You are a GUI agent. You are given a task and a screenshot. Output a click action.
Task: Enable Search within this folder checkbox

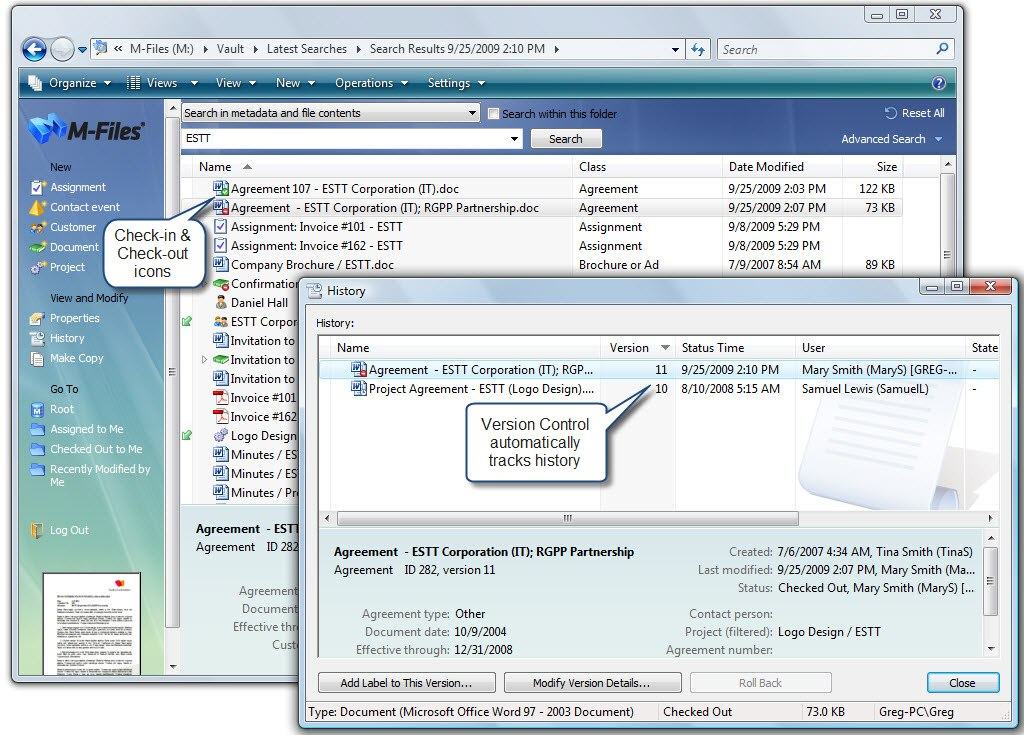pos(493,114)
